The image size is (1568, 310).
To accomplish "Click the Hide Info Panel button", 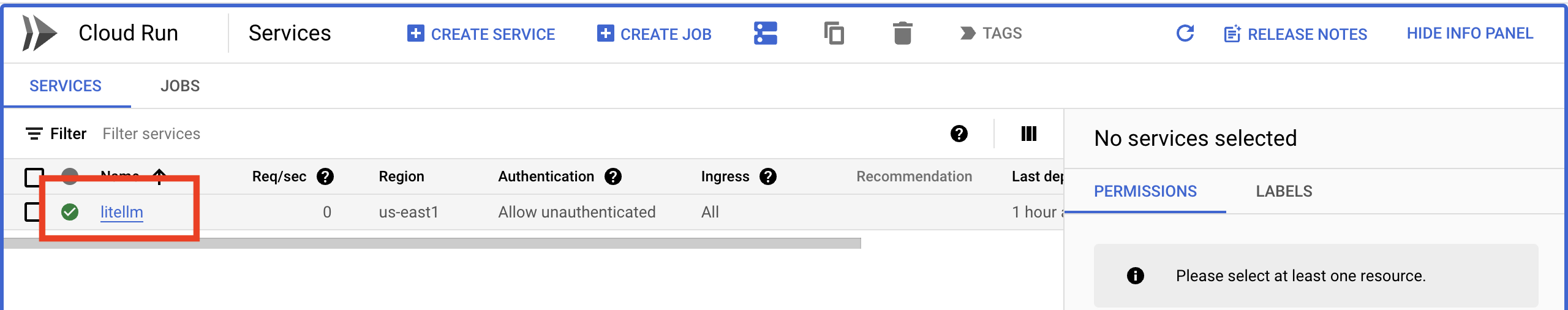I will [1469, 33].
